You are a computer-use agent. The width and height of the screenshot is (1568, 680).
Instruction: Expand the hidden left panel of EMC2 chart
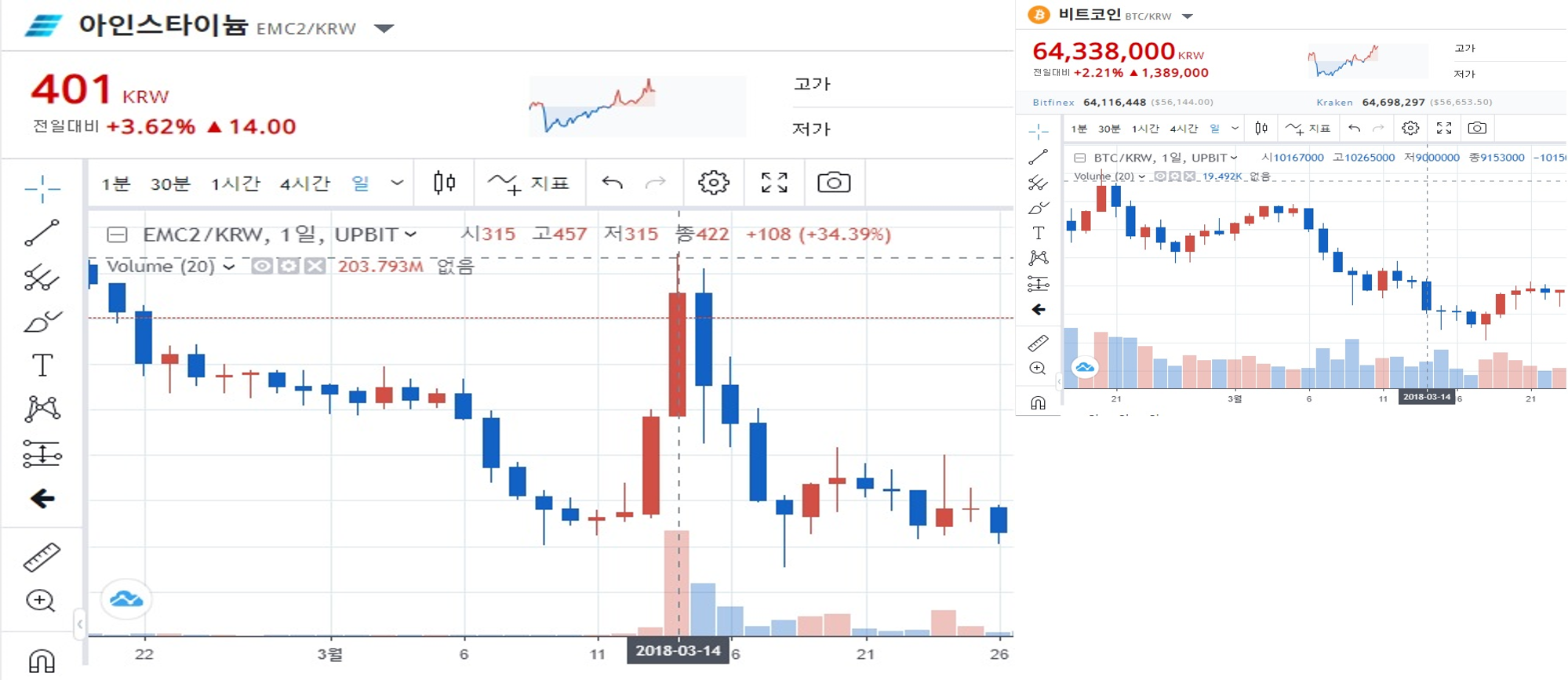click(79, 624)
